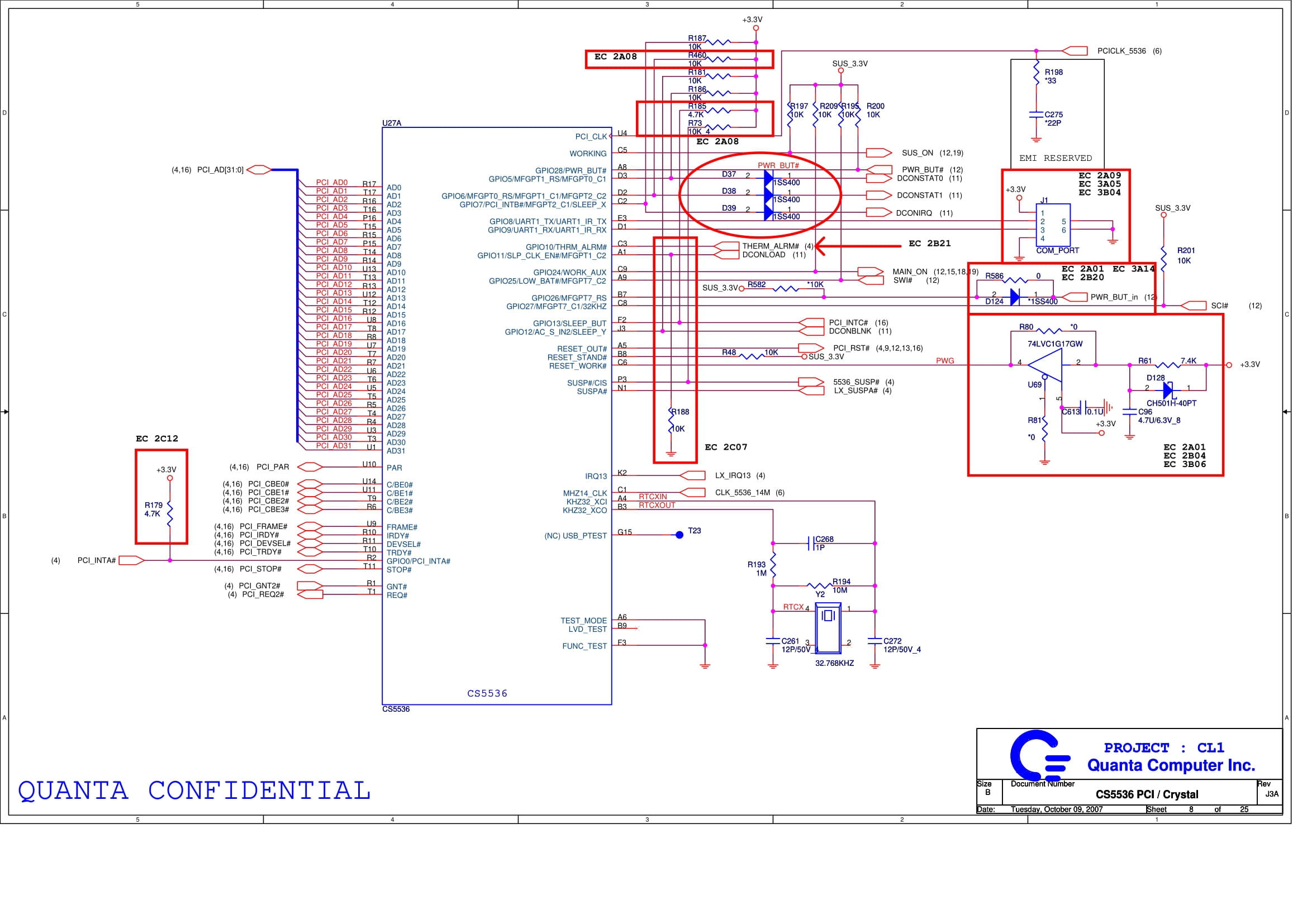1307x924 pixels.
Task: Click the R179 resistor symbol
Action: pos(170,514)
